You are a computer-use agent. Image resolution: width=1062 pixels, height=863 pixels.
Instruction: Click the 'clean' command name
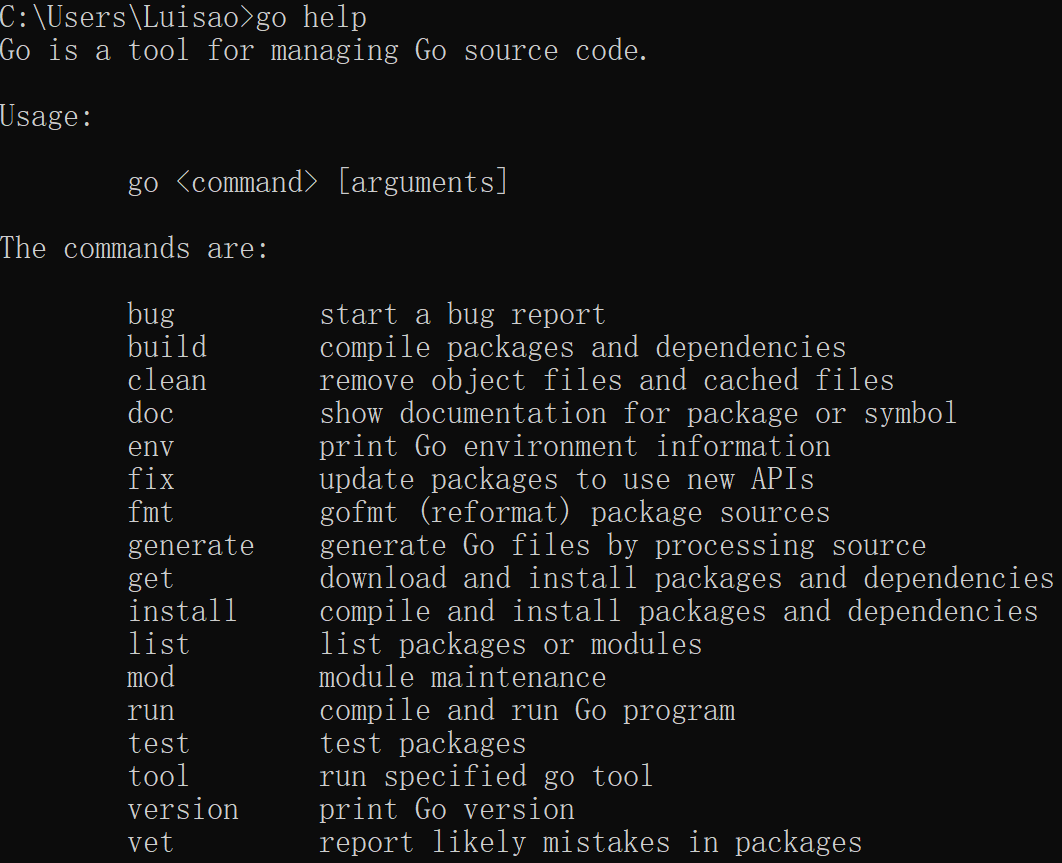coord(167,381)
